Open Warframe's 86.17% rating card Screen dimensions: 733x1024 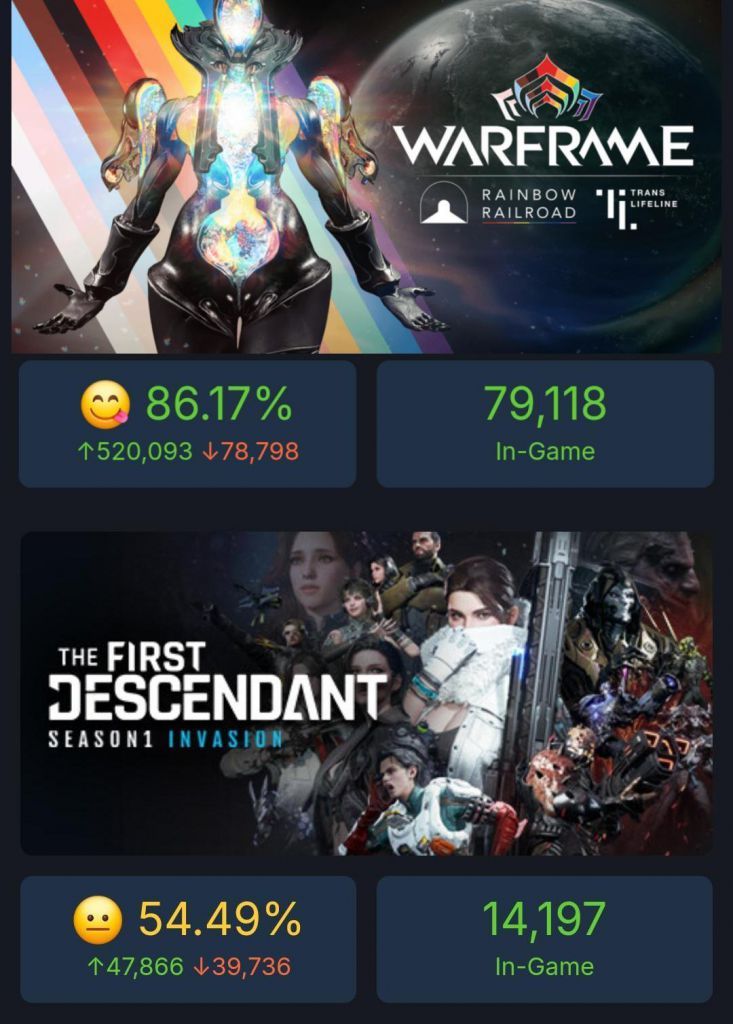(x=187, y=424)
